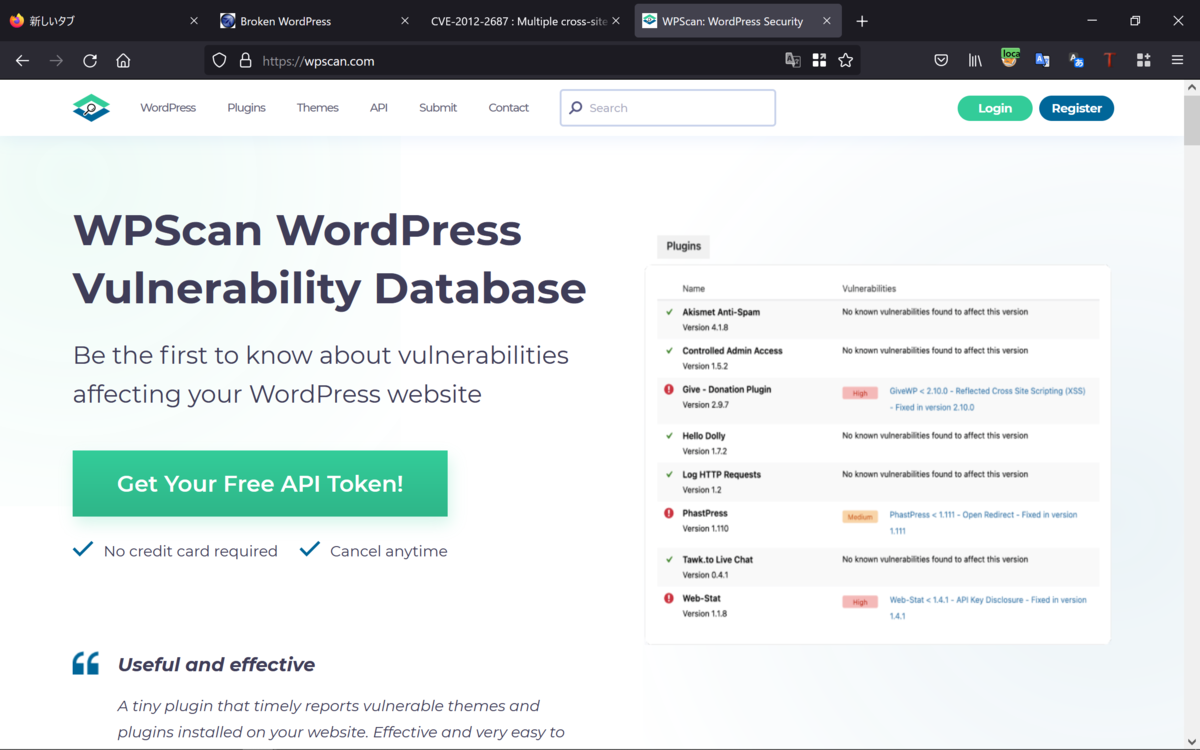This screenshot has height=750, width=1200.
Task: Click the Log HTTP Requests plugin name
Action: (721, 475)
